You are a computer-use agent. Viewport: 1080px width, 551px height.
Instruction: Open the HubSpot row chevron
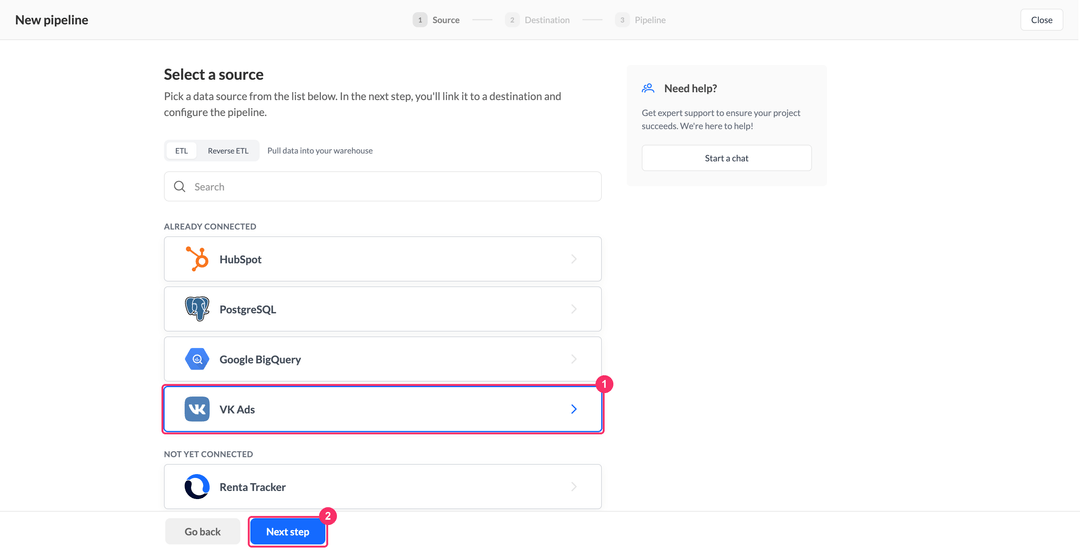click(x=574, y=259)
